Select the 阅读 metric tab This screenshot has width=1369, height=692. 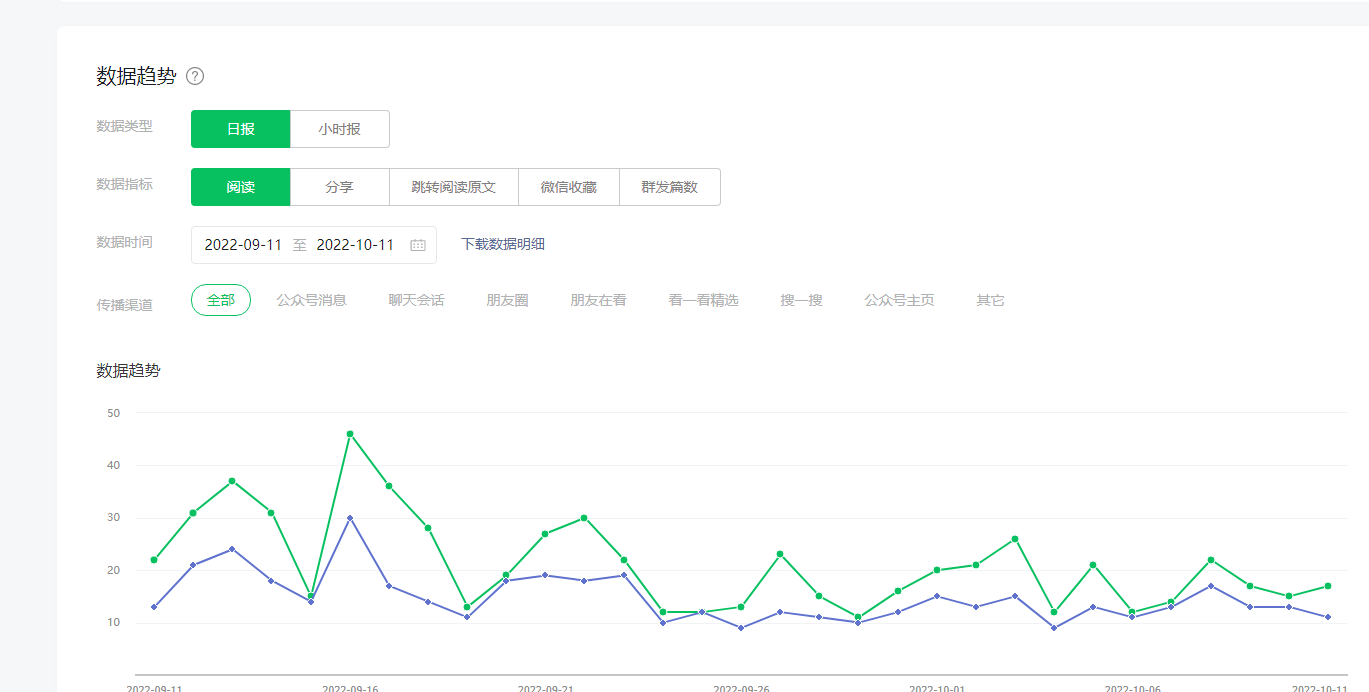241,187
